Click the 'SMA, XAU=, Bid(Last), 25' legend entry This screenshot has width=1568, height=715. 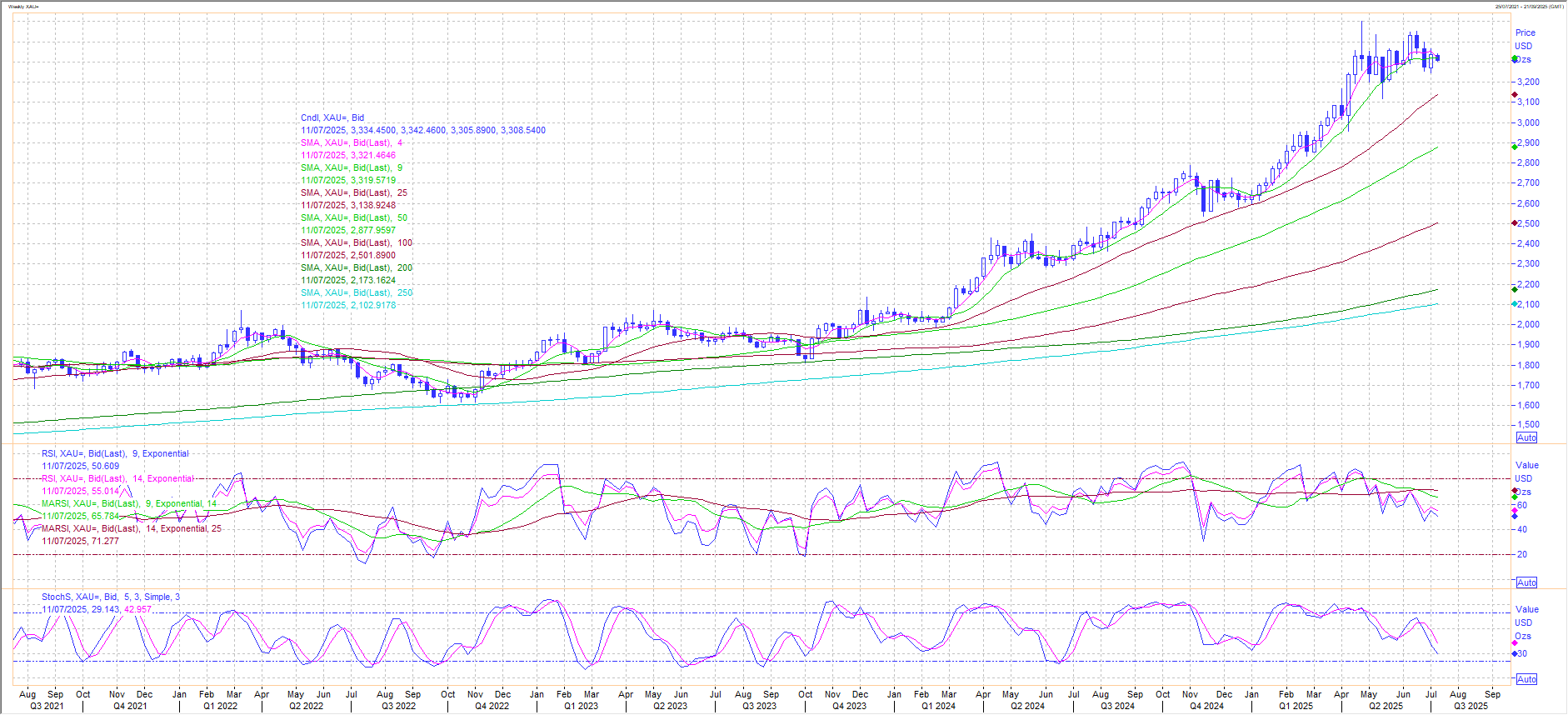point(354,192)
